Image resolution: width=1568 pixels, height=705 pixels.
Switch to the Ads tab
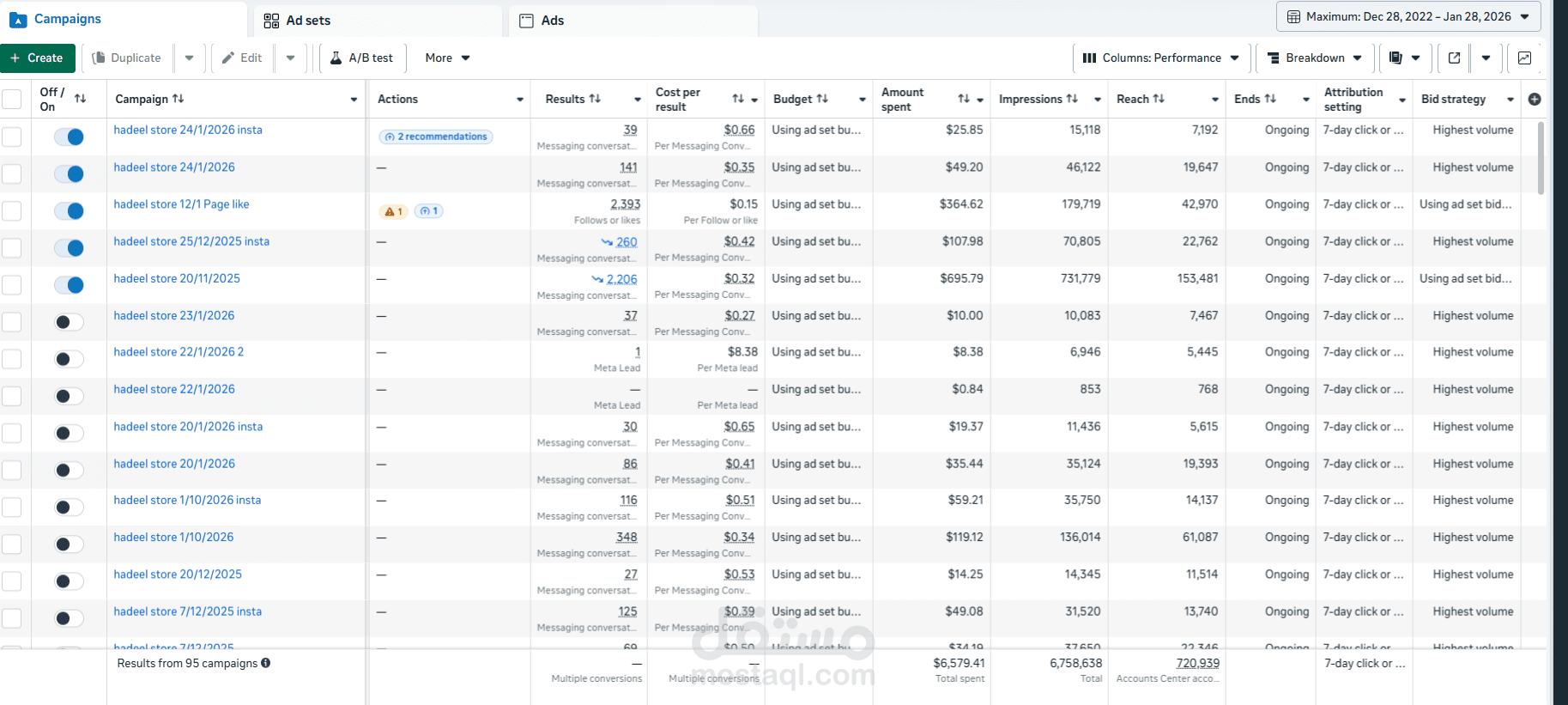click(633, 21)
